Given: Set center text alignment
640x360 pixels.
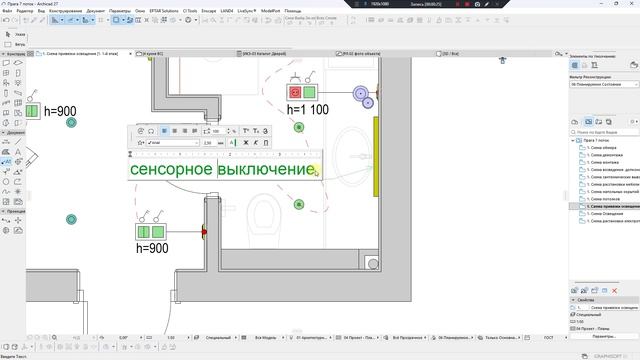Looking at the screenshot, I should pos(175,131).
